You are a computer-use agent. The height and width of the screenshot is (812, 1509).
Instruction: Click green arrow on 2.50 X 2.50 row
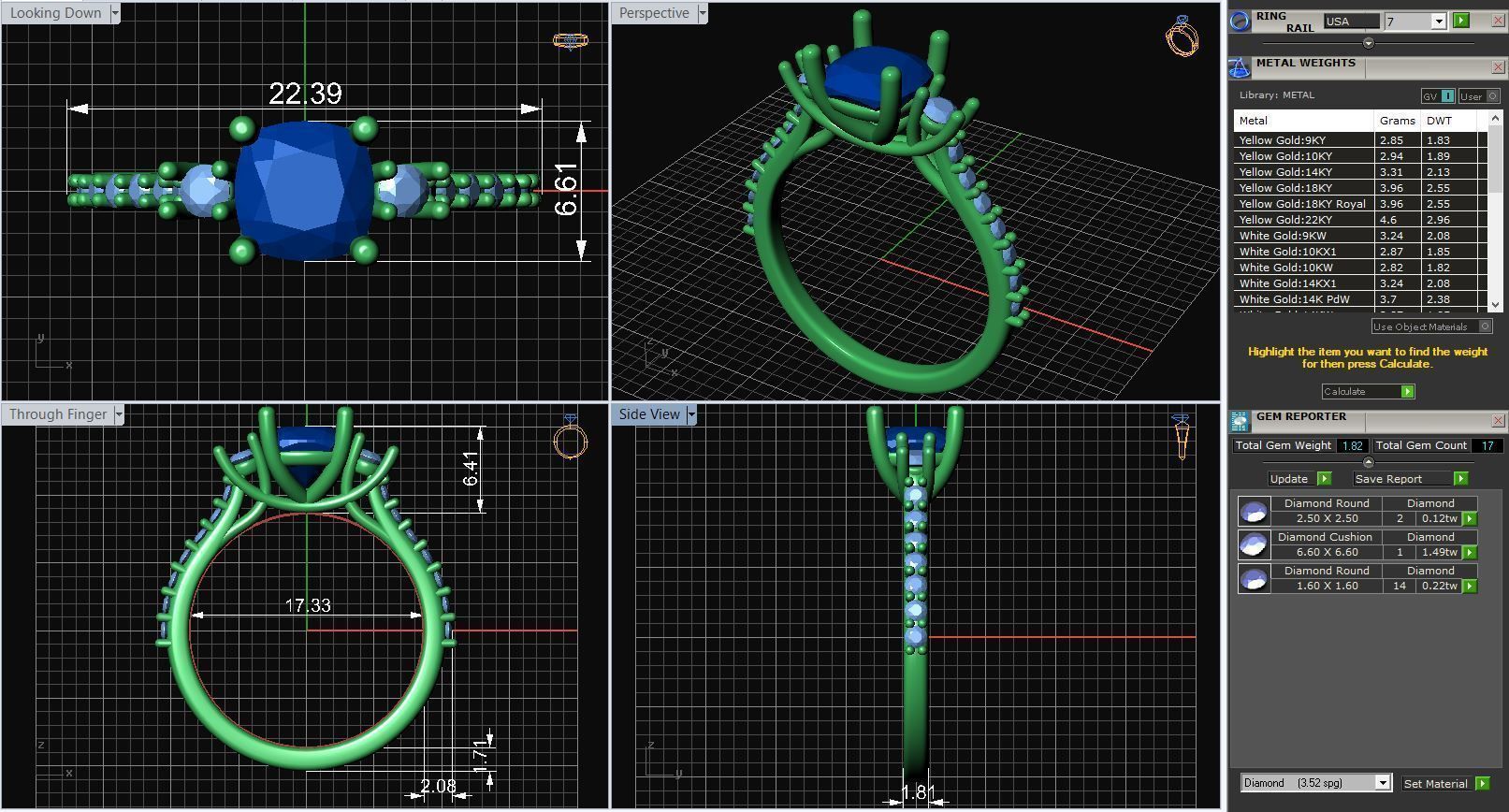point(1470,518)
